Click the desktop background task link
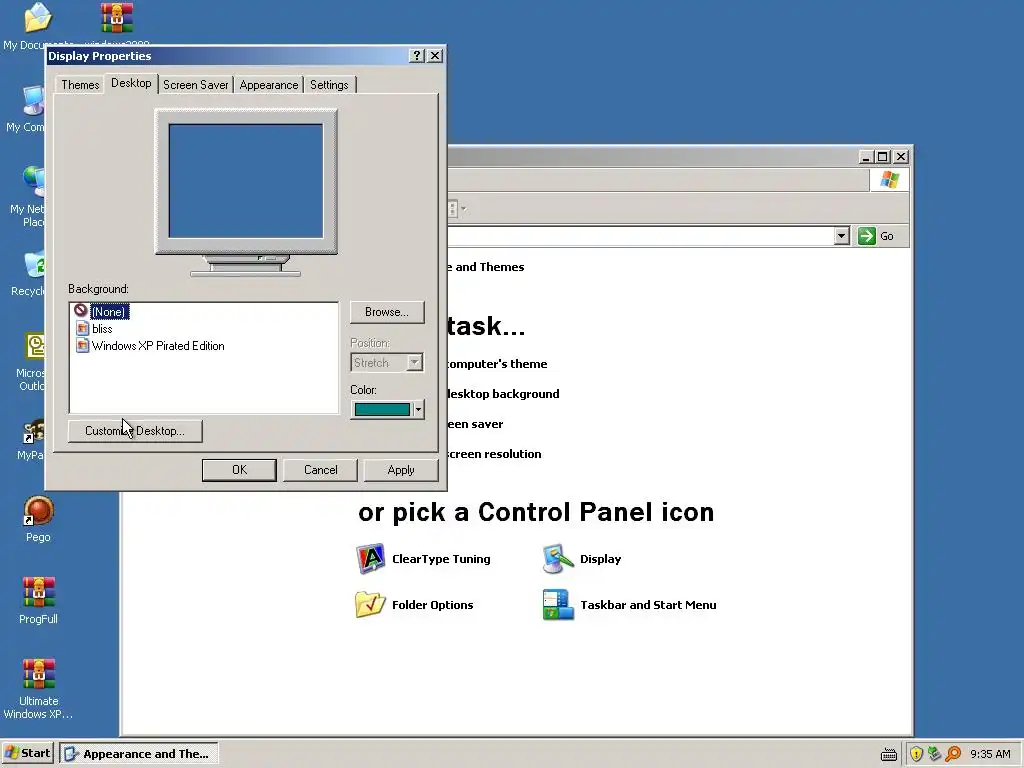The image size is (1024, 768). pyautogui.click(x=503, y=394)
